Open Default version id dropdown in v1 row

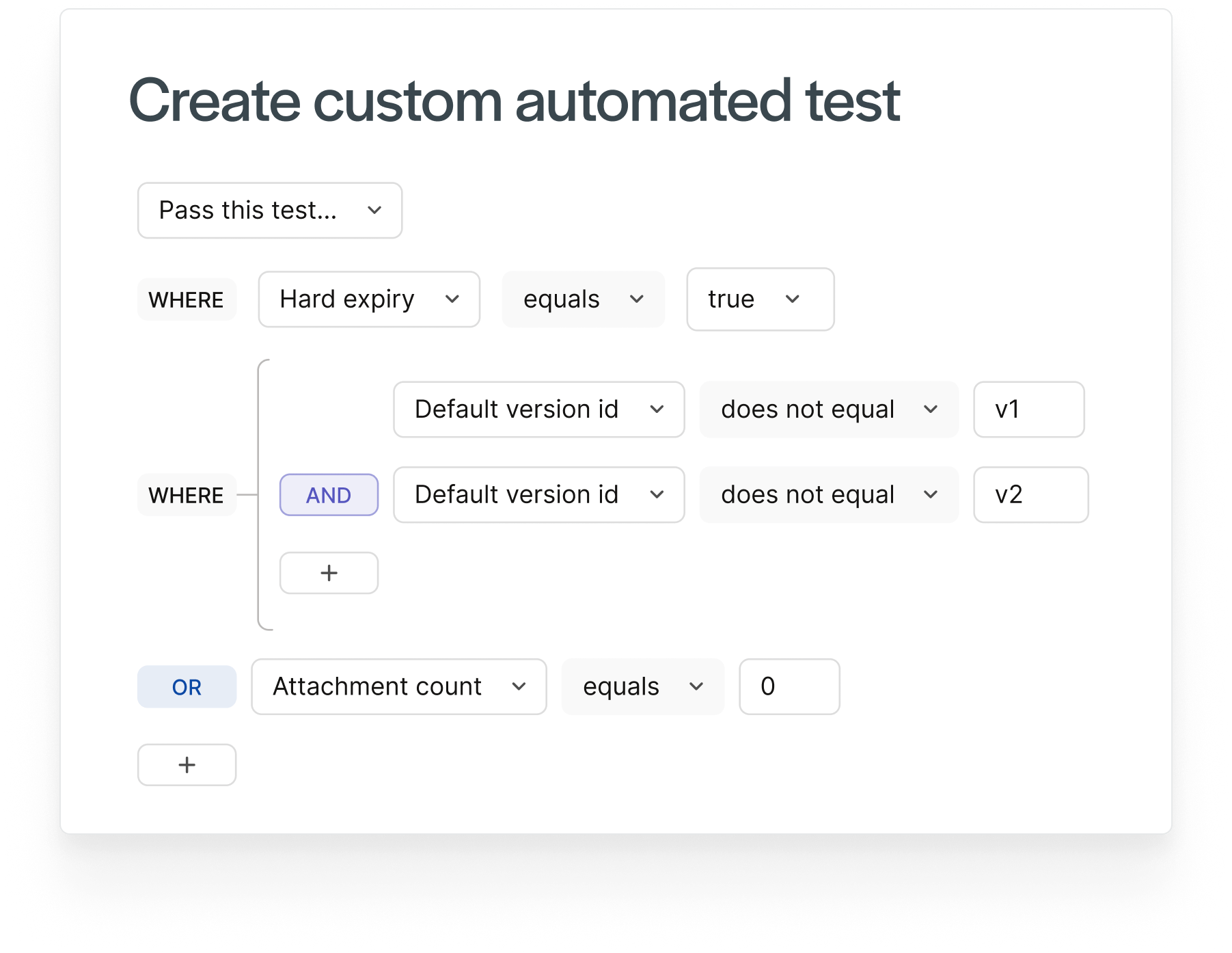click(539, 410)
